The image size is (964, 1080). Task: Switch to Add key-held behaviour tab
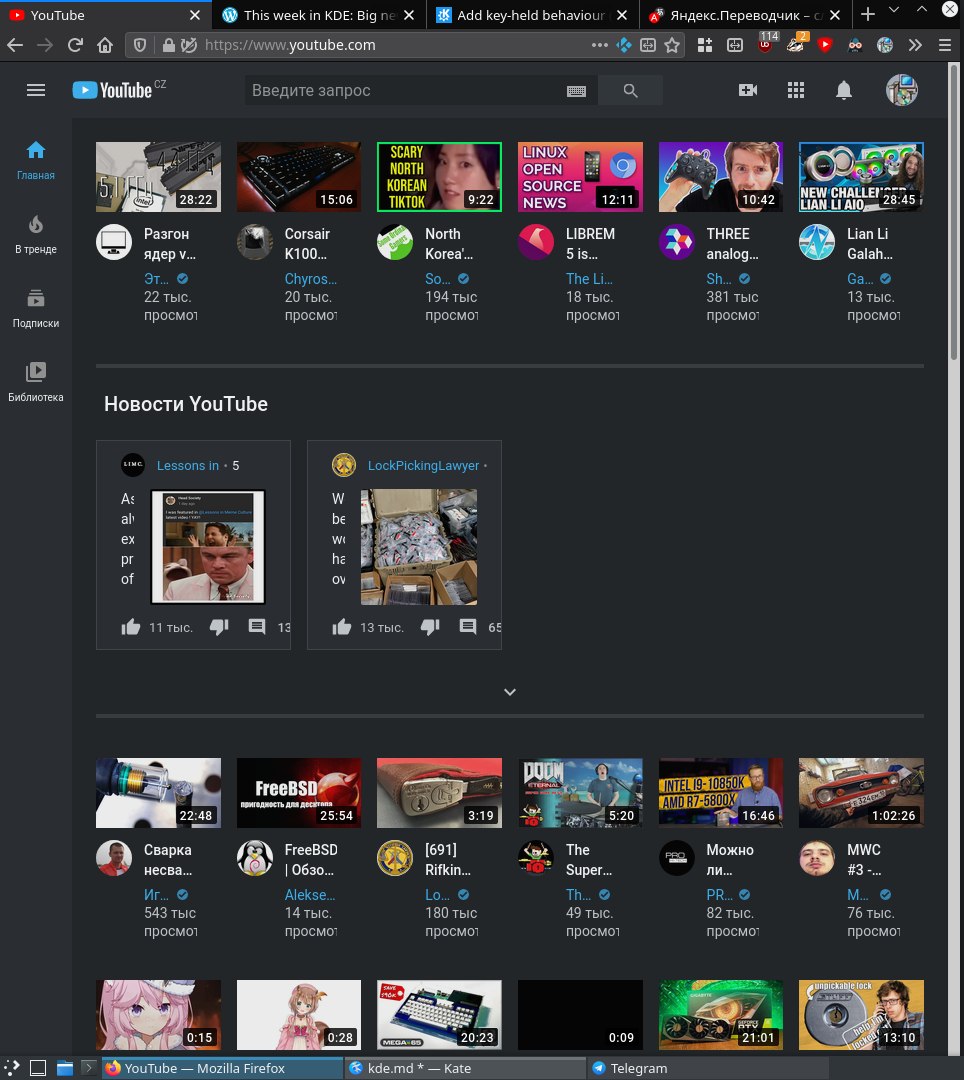tap(531, 14)
